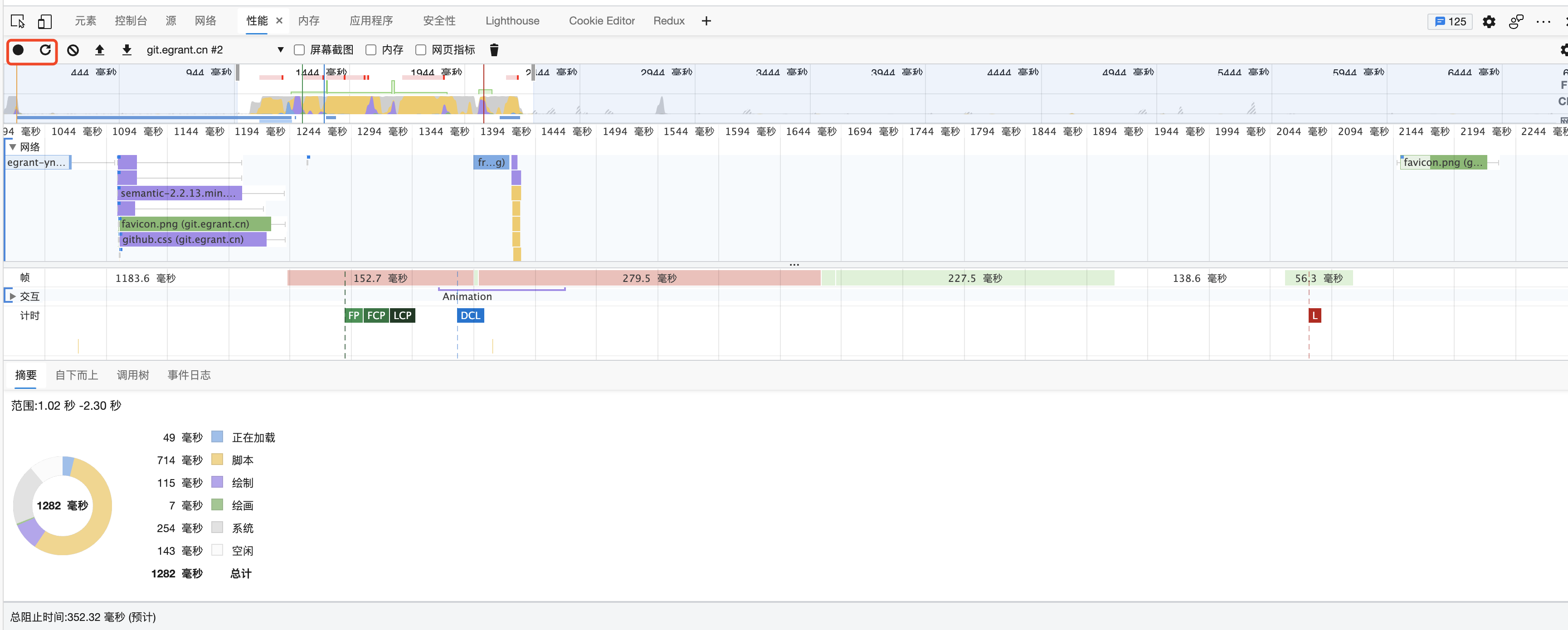The width and height of the screenshot is (1568, 630).
Task: Click purple 绘制 legend color swatch
Action: point(217,482)
